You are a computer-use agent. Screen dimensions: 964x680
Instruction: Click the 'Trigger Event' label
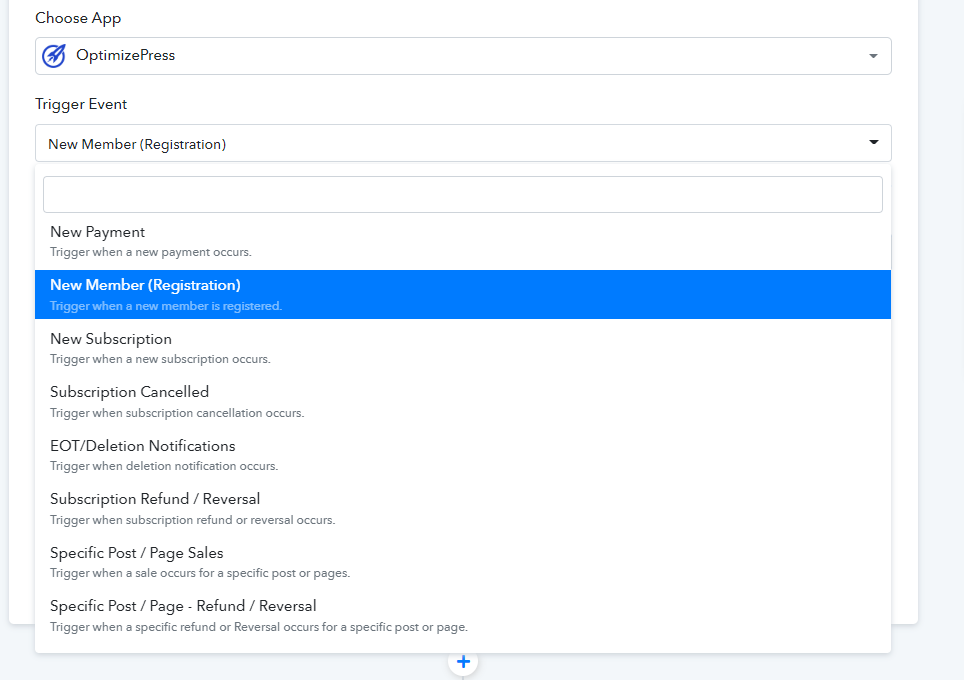[x=81, y=105]
